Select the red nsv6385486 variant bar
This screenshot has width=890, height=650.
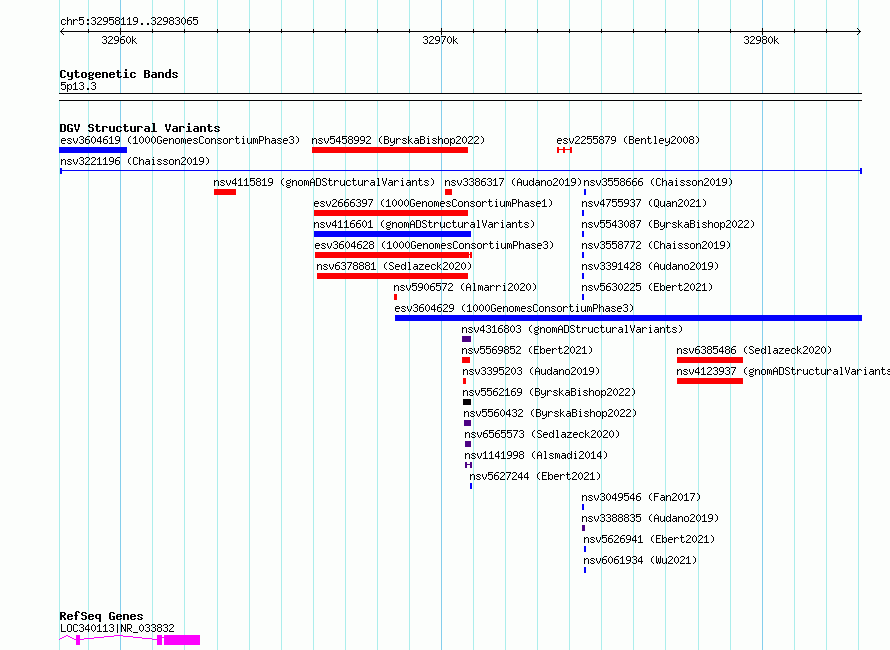[x=710, y=360]
